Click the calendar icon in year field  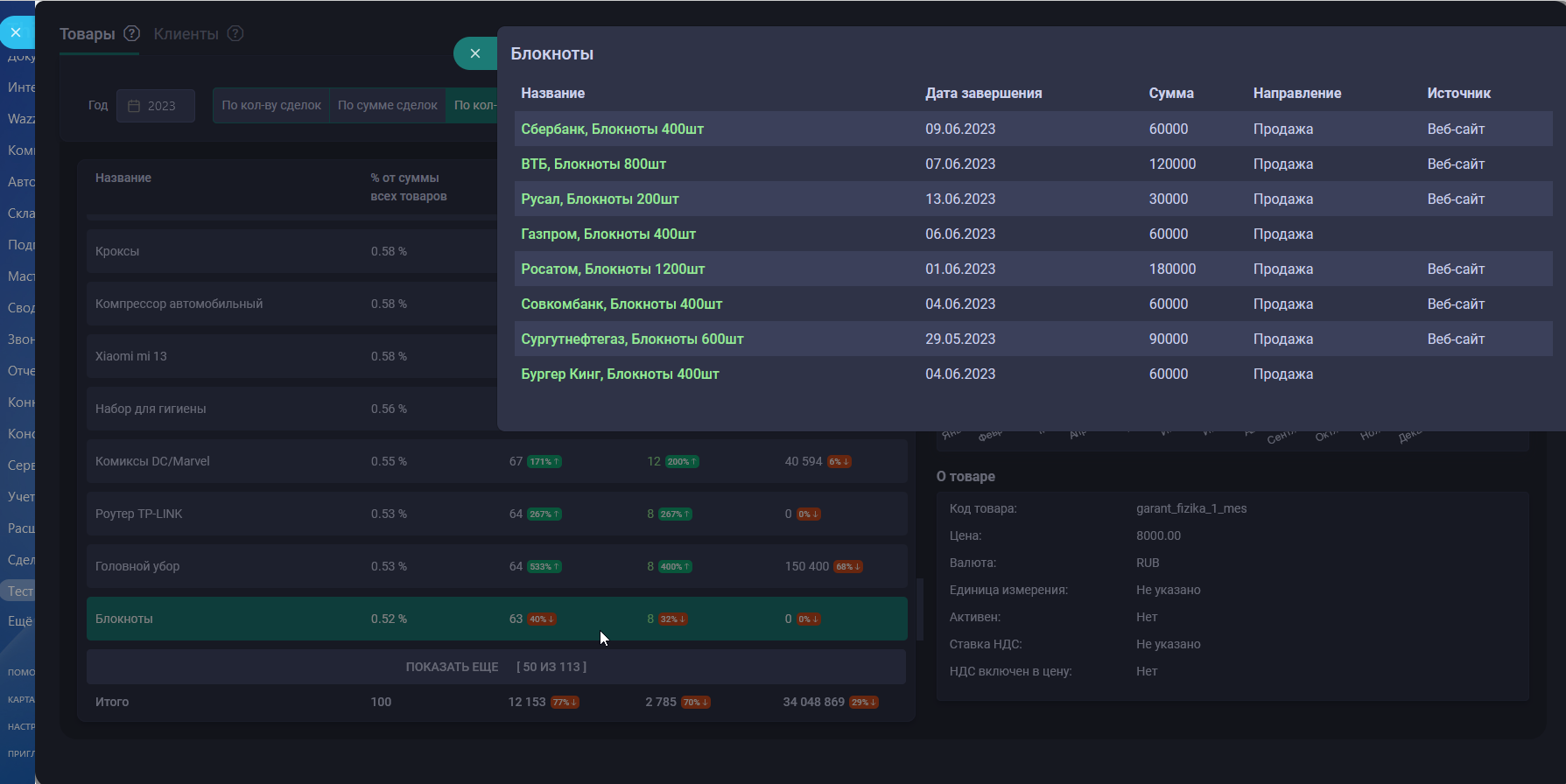click(x=134, y=106)
